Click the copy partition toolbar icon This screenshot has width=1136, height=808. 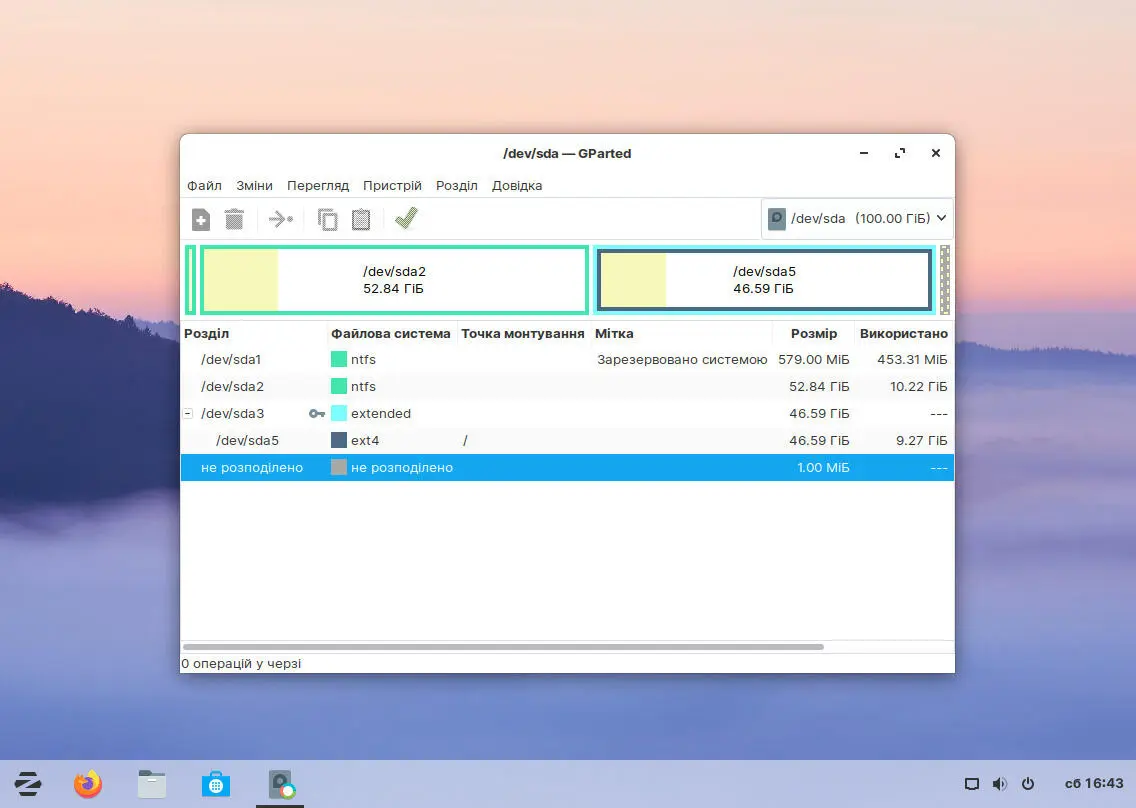(327, 219)
